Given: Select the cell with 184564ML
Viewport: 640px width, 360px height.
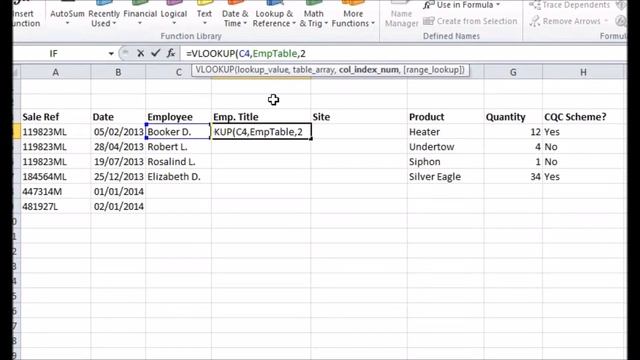Looking at the screenshot, I should [56, 177].
